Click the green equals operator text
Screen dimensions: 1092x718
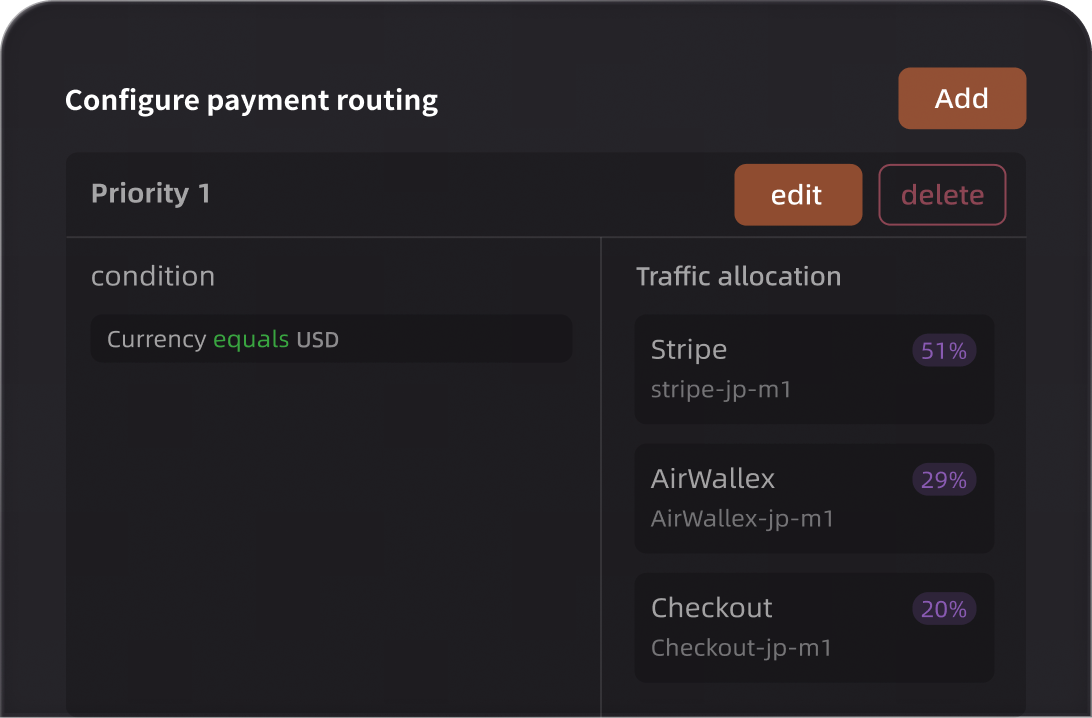click(250, 339)
